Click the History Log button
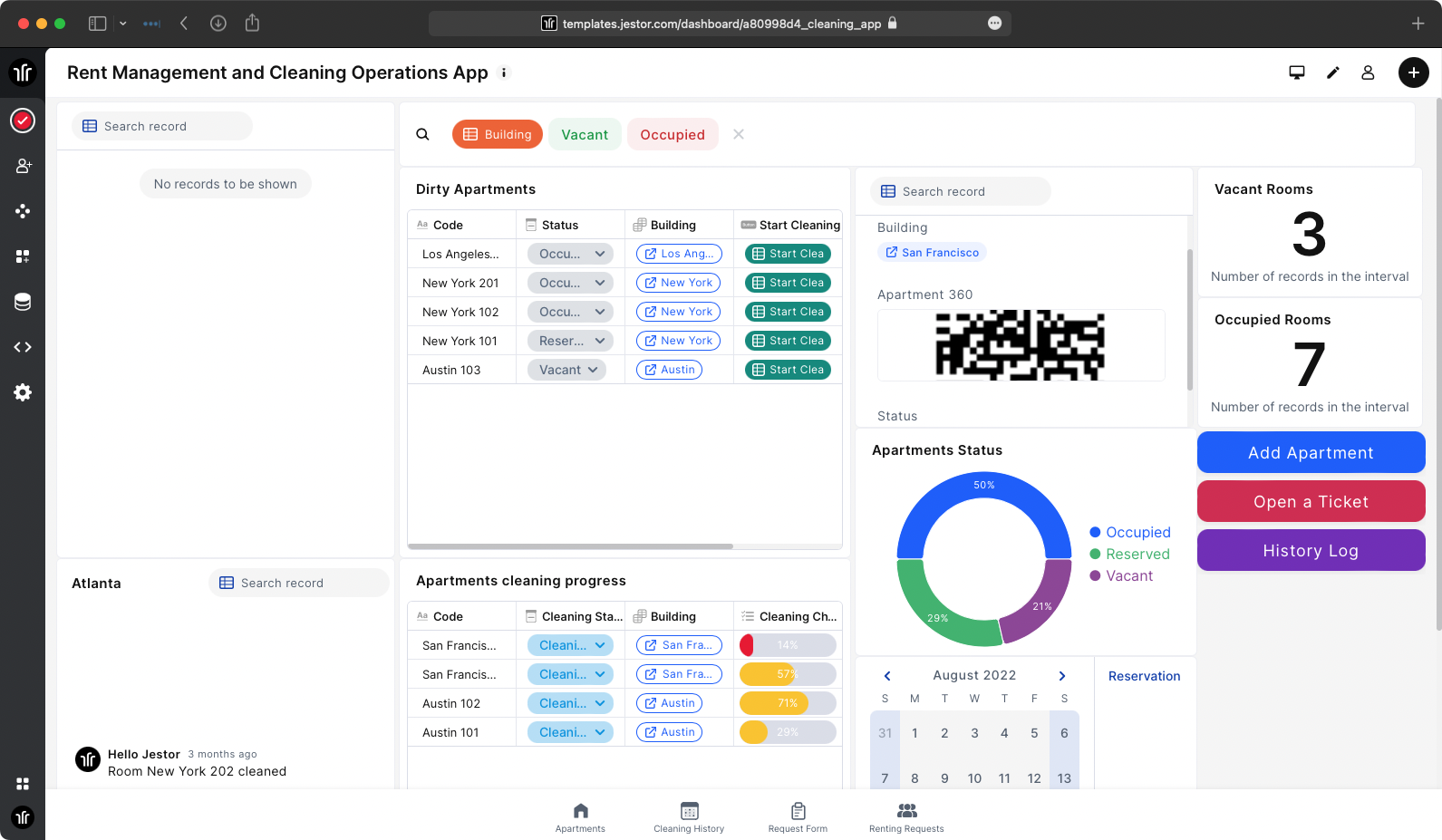 click(1311, 550)
